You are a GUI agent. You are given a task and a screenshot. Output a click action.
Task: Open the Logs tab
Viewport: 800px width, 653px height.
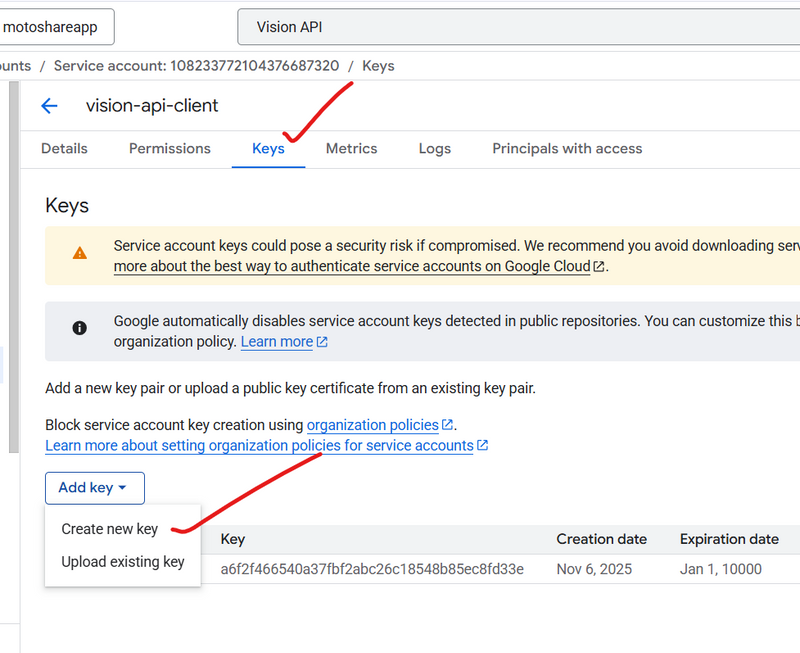pyautogui.click(x=435, y=148)
